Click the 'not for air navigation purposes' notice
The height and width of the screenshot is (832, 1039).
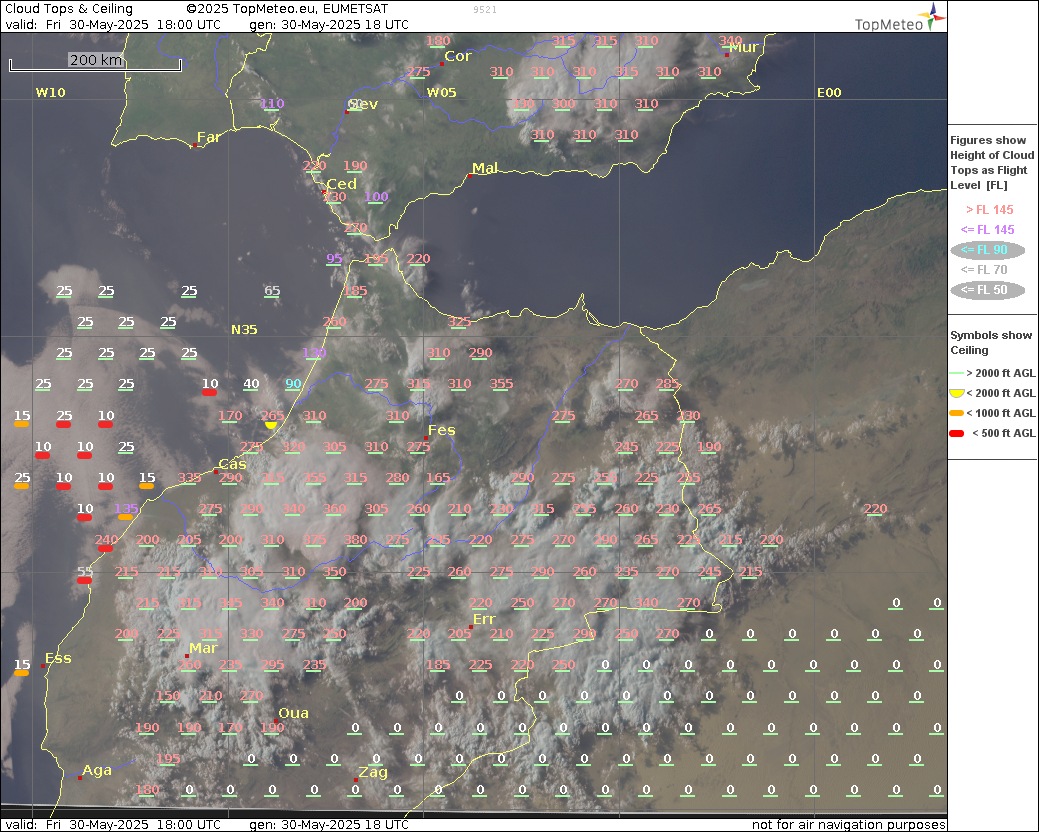(x=848, y=825)
